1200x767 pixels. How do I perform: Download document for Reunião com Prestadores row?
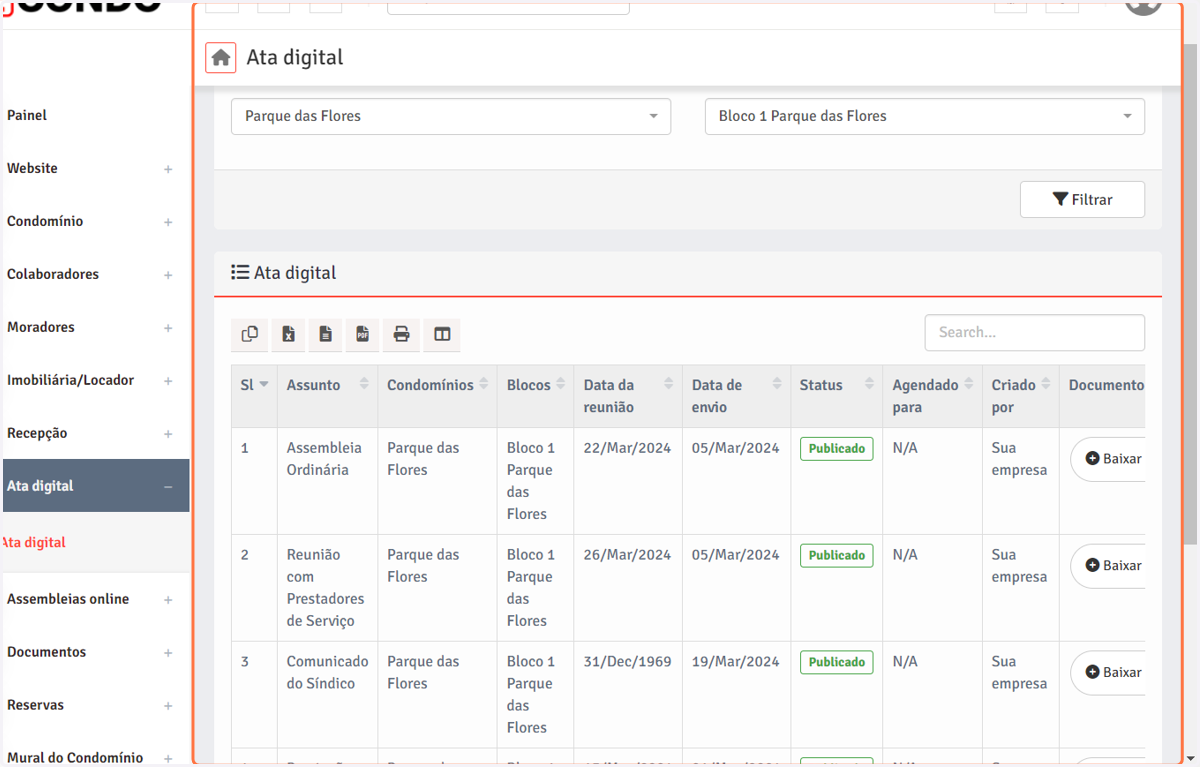(x=1108, y=566)
